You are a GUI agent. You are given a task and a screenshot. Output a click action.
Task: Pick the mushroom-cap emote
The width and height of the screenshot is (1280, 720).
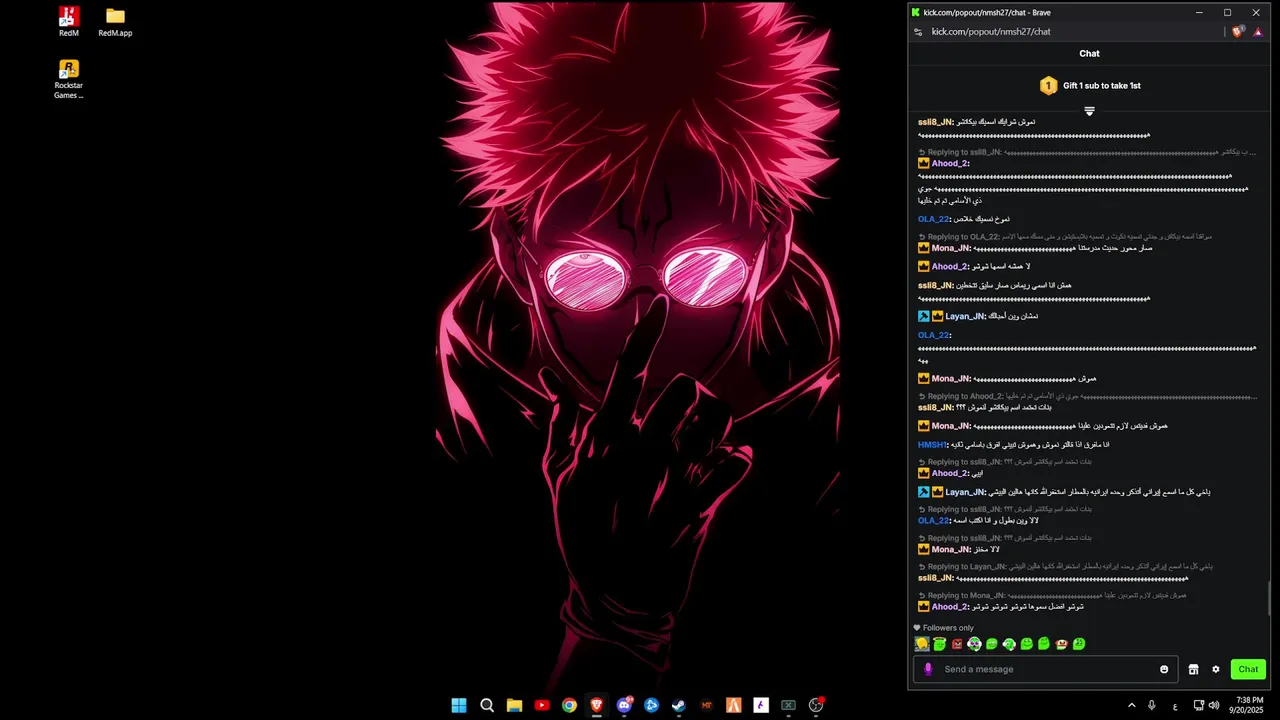click(1061, 644)
